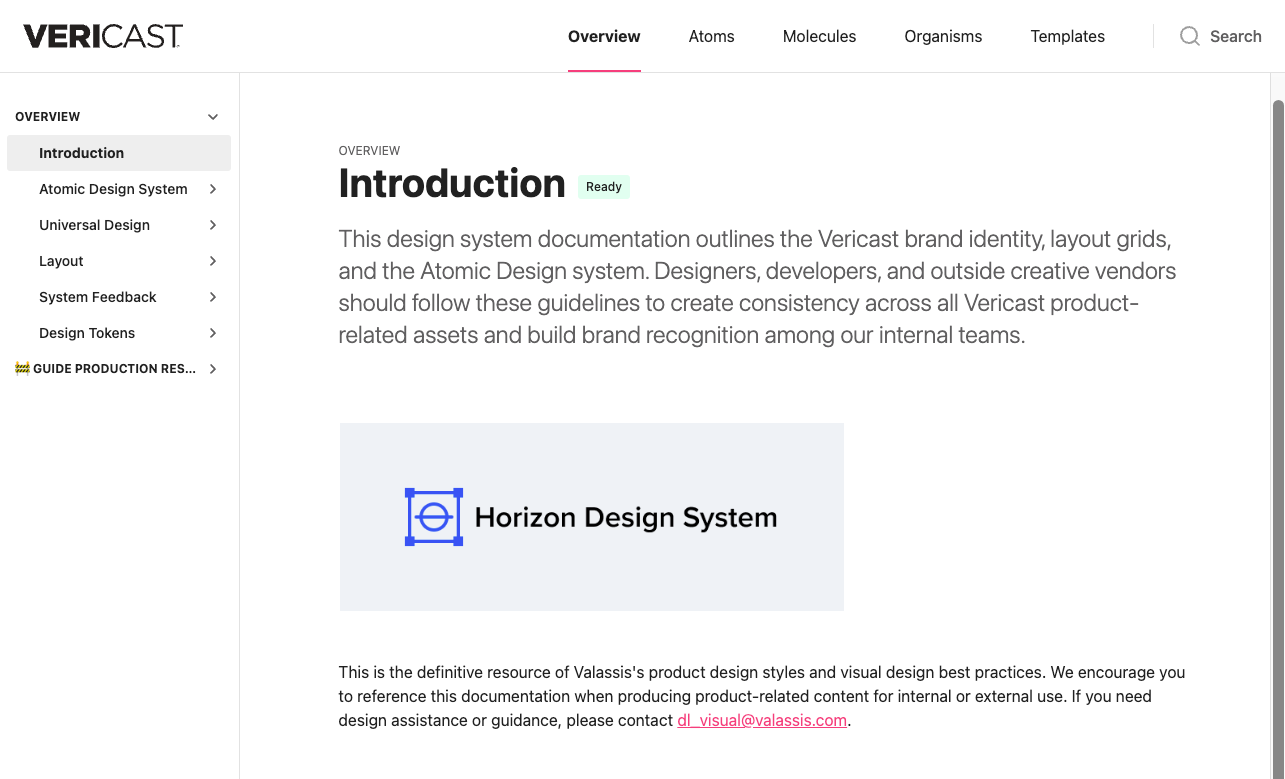The width and height of the screenshot is (1285, 779).
Task: Open the Organisms tab
Action: (x=944, y=36)
